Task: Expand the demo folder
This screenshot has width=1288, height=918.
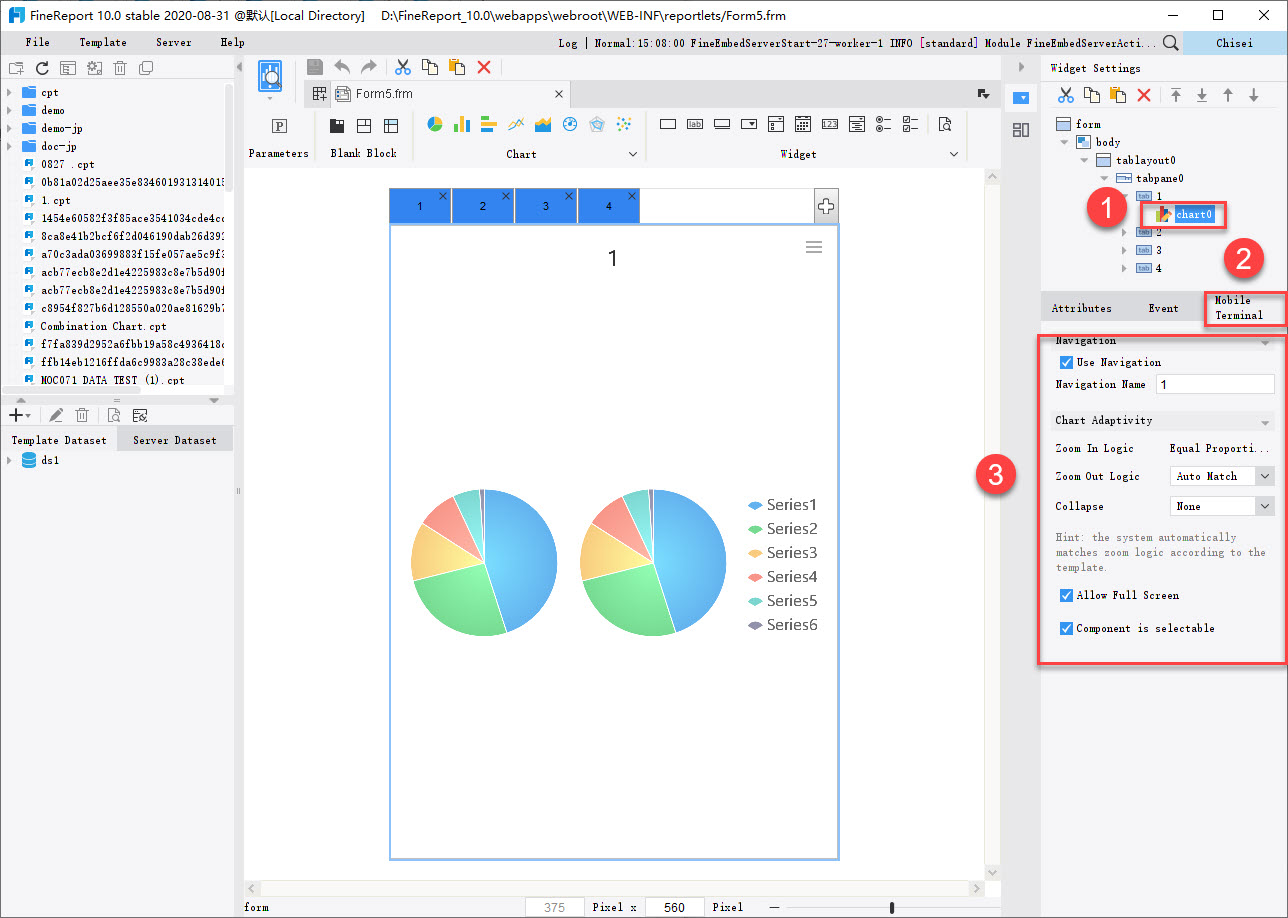Action: [10, 110]
